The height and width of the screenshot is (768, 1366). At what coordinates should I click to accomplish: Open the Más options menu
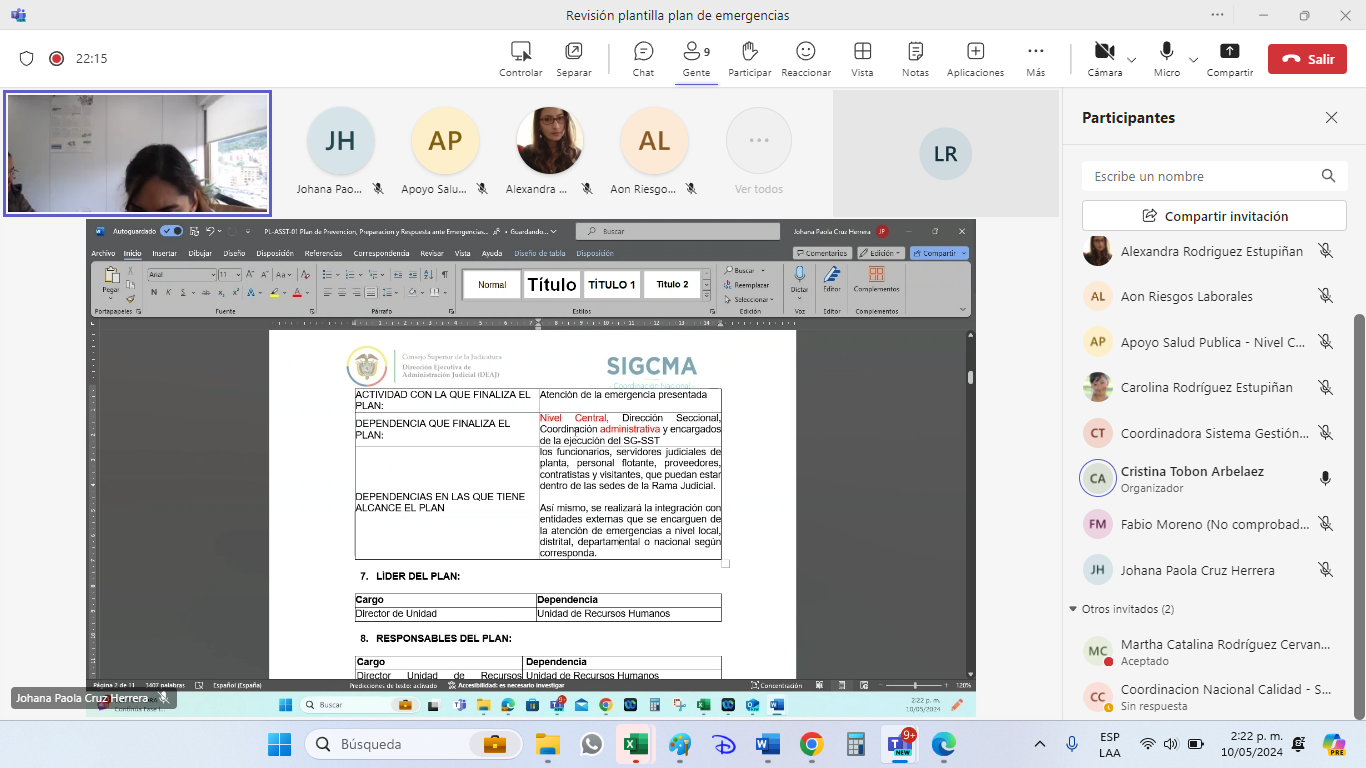click(1035, 59)
